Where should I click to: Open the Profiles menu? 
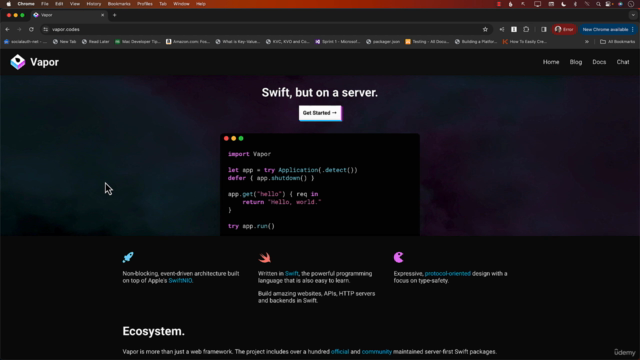coord(144,4)
